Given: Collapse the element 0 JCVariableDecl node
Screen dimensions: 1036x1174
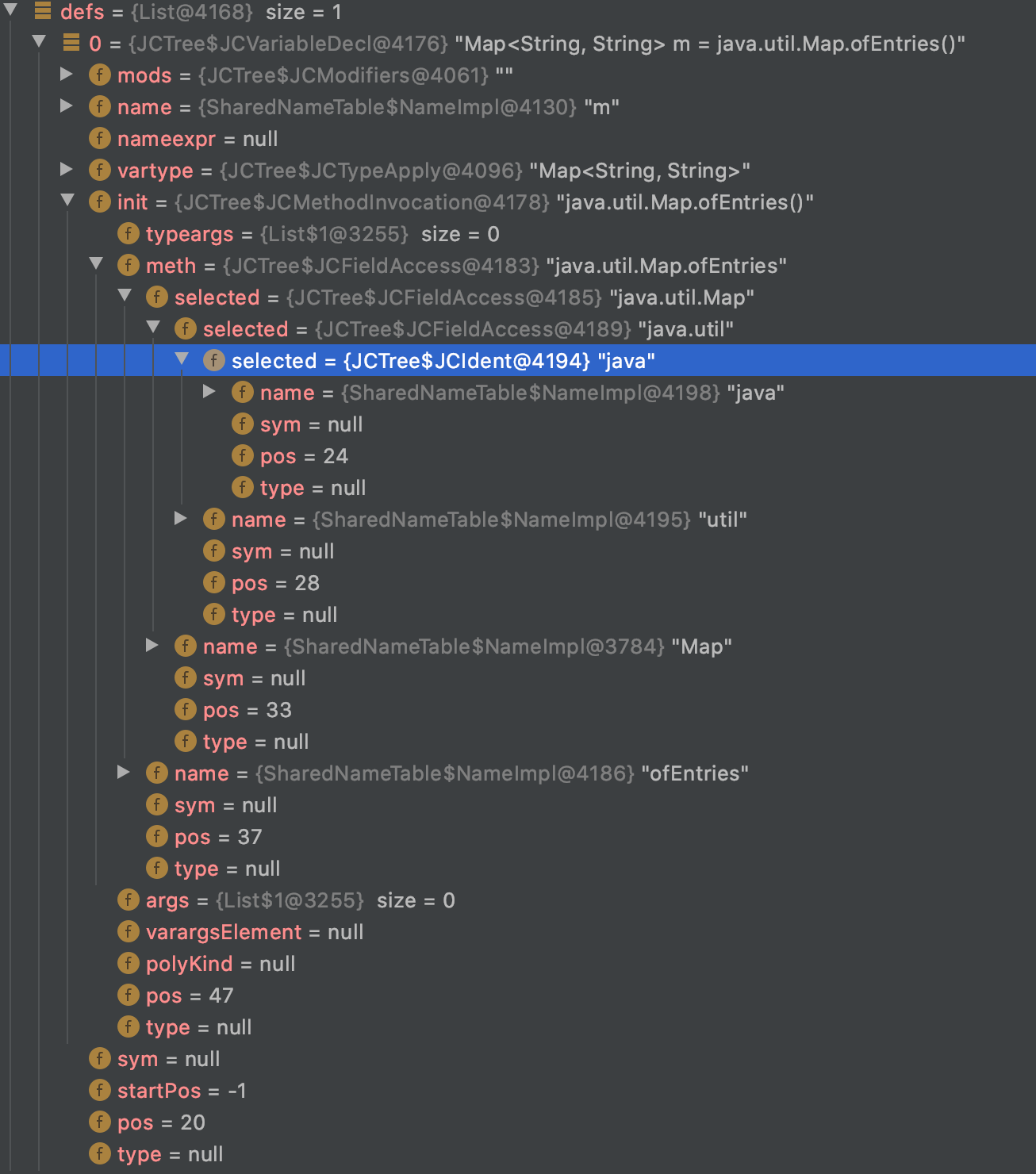Looking at the screenshot, I should coord(39,41).
